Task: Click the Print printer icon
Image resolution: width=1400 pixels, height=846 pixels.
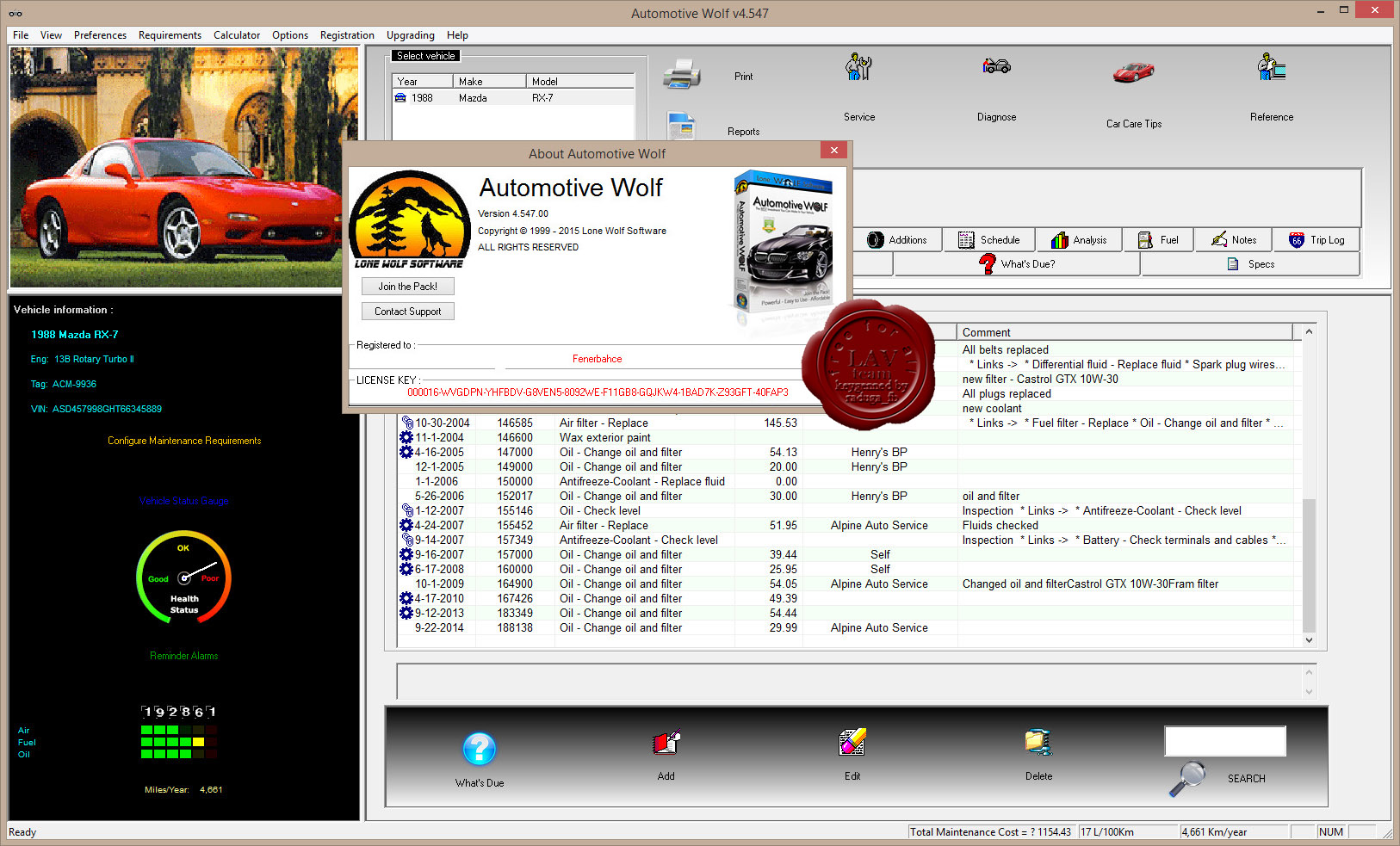Action: click(681, 74)
